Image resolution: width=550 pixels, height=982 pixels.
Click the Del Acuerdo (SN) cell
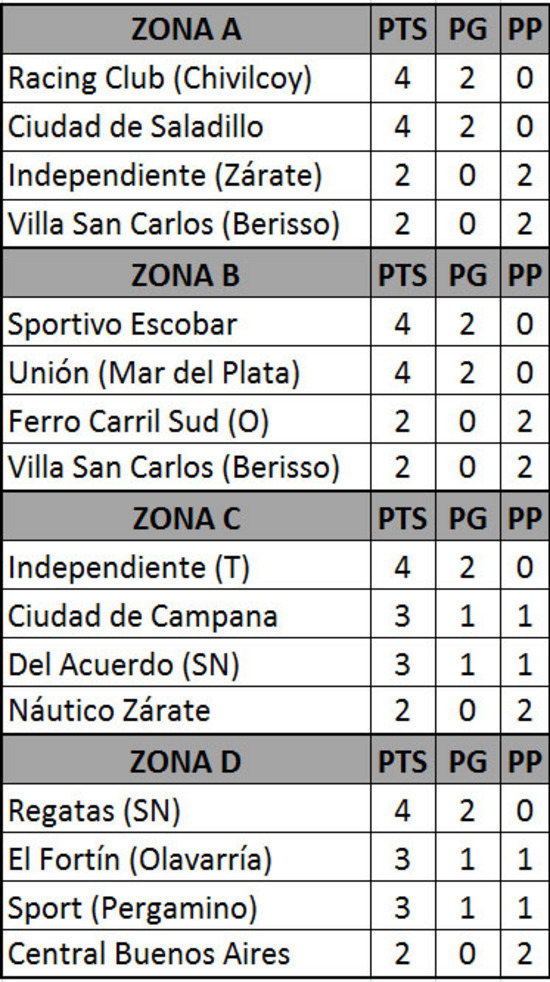[186, 663]
